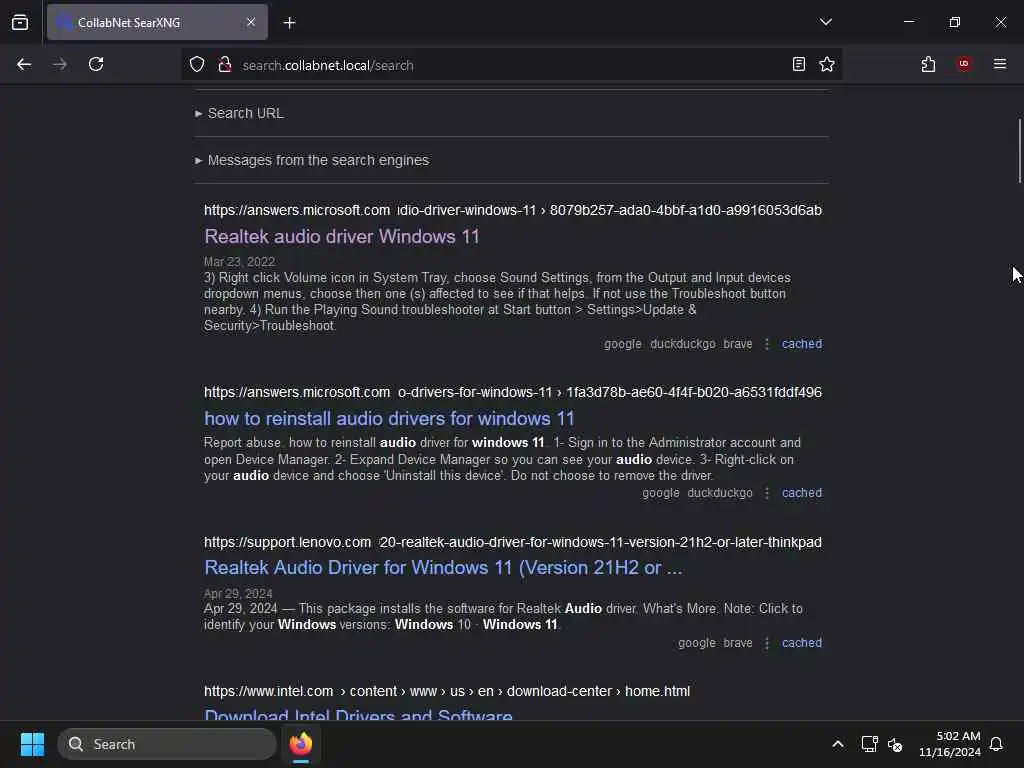Image resolution: width=1024 pixels, height=768 pixels.
Task: Open more options dots for Lenovo result
Action: (x=767, y=643)
